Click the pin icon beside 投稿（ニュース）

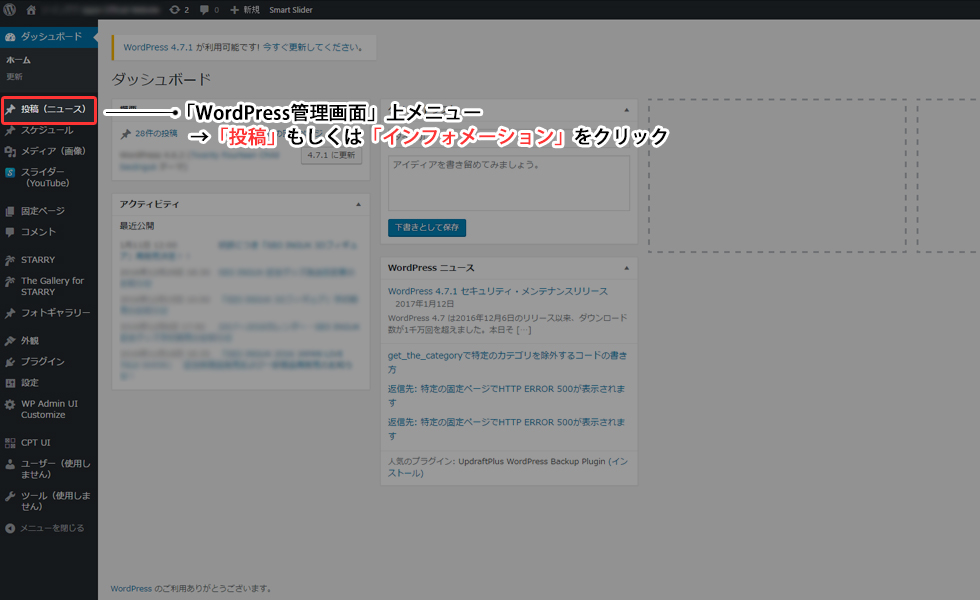[x=10, y=109]
